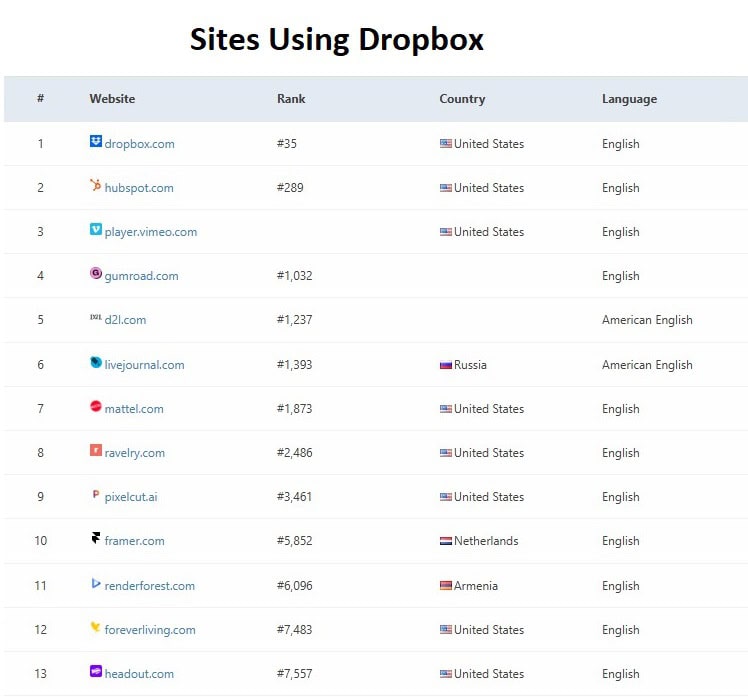
Task: Click the Sites Using Dropbox heading
Action: tap(337, 40)
